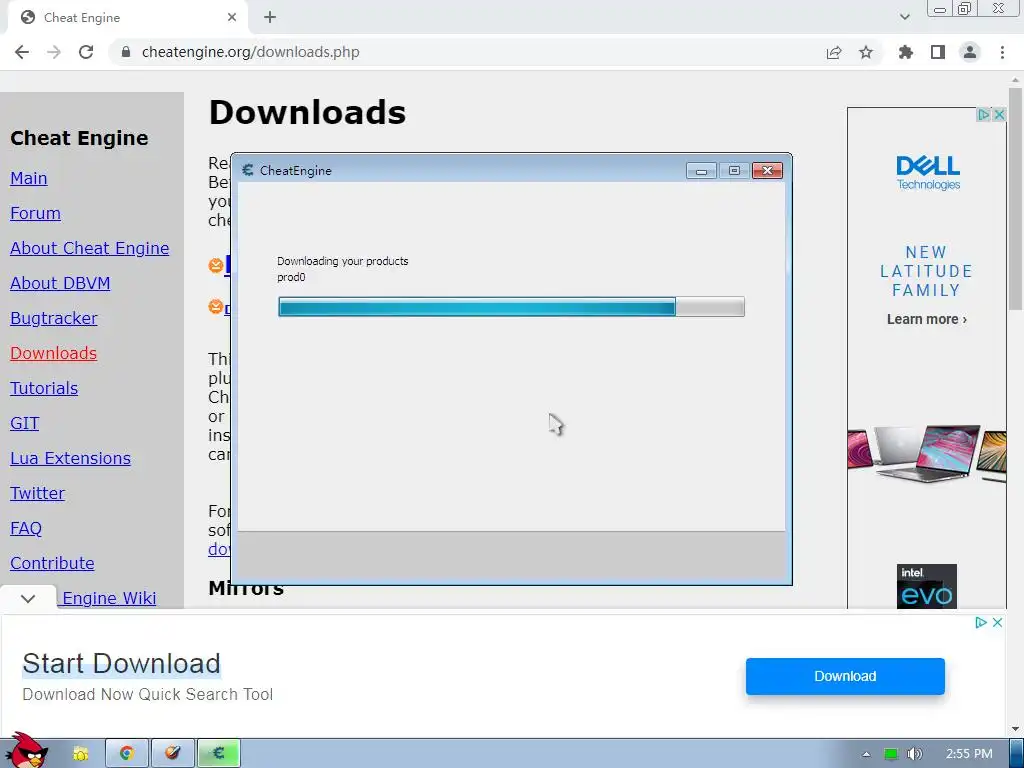This screenshot has height=768, width=1024.
Task: Click the green tray status icon
Action: [891, 754]
